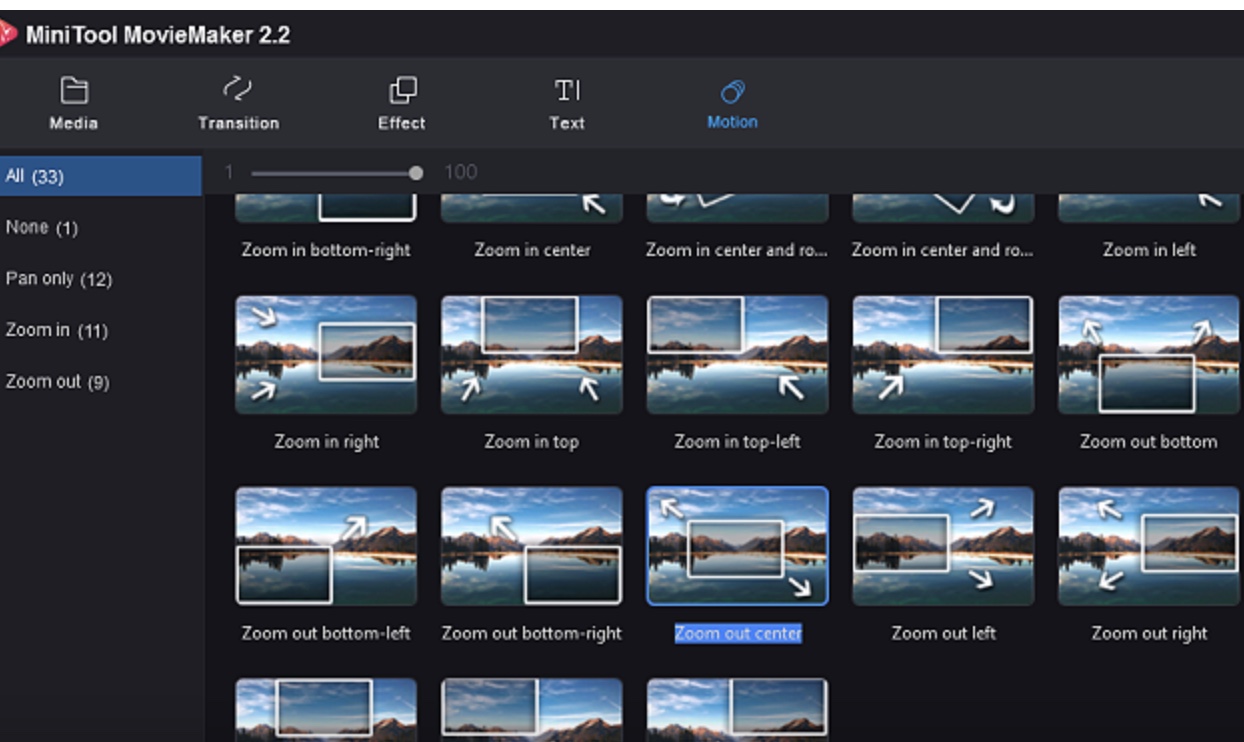Click the "Zoom in top-left" label
1244x742 pixels.
pyautogui.click(x=738, y=442)
